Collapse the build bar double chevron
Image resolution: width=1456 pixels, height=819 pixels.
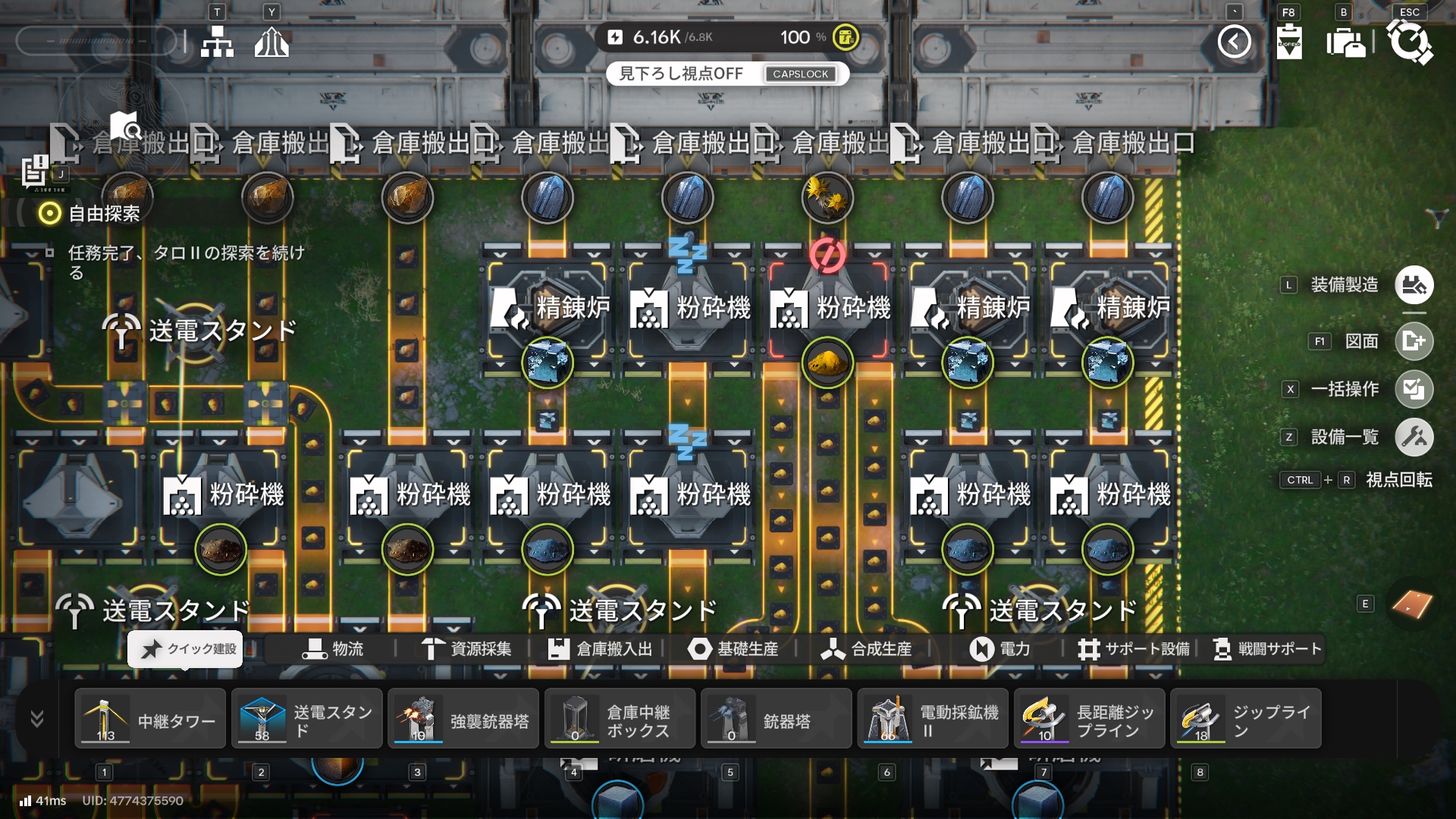click(x=37, y=718)
